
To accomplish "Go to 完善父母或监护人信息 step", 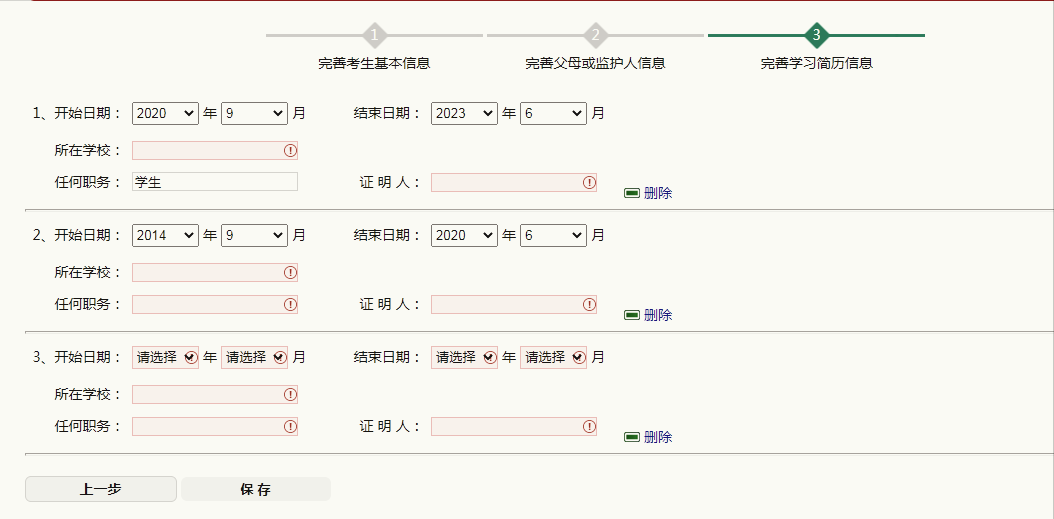I will [595, 64].
